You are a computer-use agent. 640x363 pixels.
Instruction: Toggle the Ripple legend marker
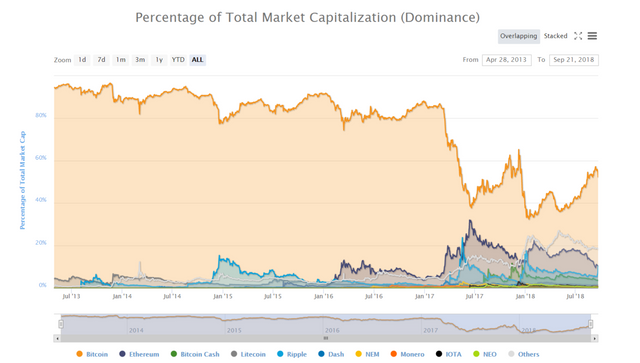point(280,354)
